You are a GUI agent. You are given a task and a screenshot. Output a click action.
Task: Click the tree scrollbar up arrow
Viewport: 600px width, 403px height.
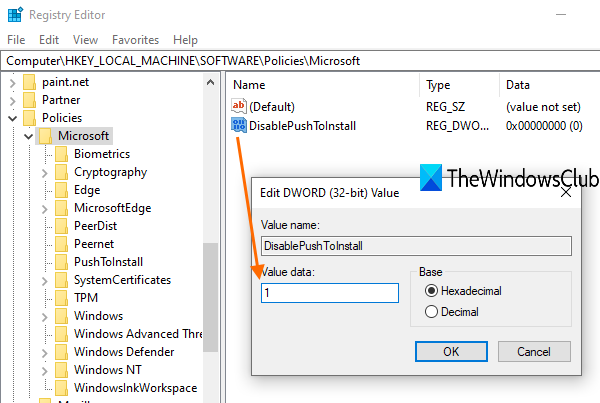(x=210, y=82)
